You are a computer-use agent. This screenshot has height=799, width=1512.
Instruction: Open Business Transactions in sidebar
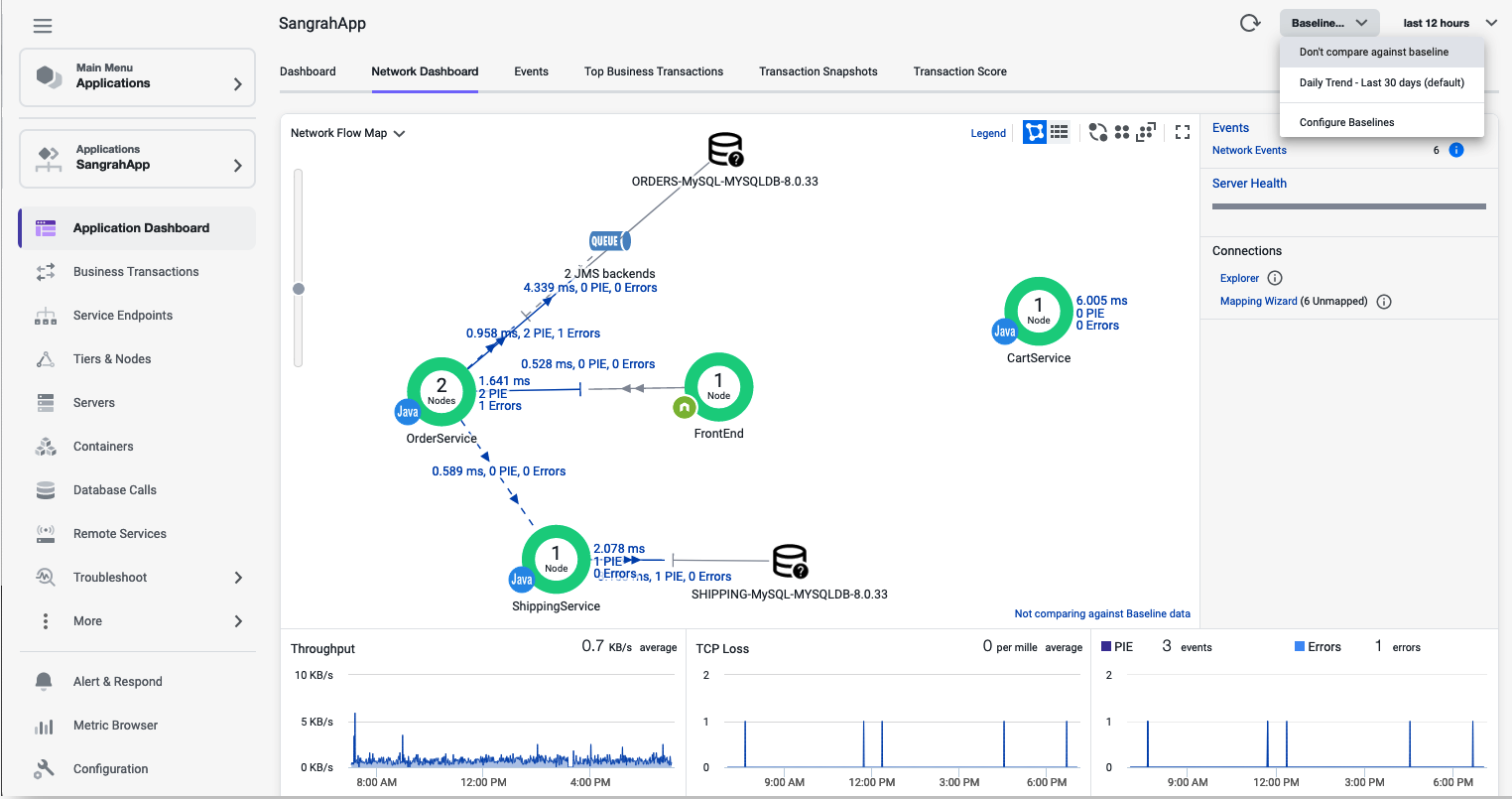pyautogui.click(x=137, y=272)
